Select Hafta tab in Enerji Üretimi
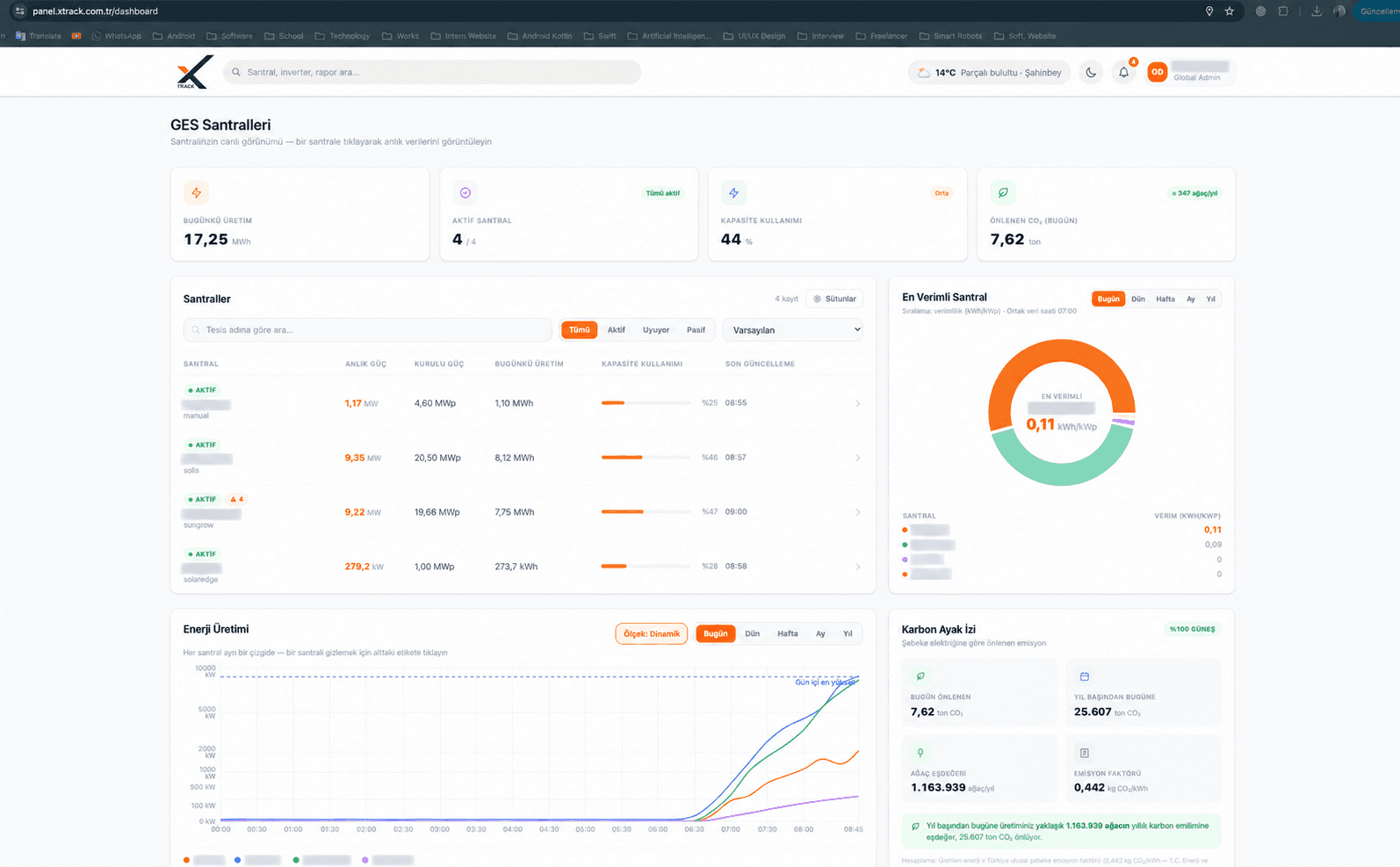The image size is (1400, 867). 788,633
